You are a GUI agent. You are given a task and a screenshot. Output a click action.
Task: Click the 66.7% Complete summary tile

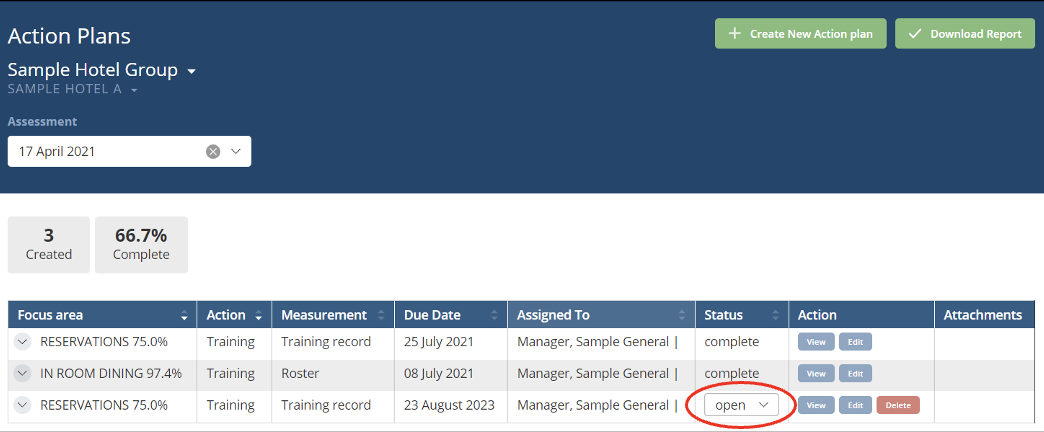coord(141,245)
